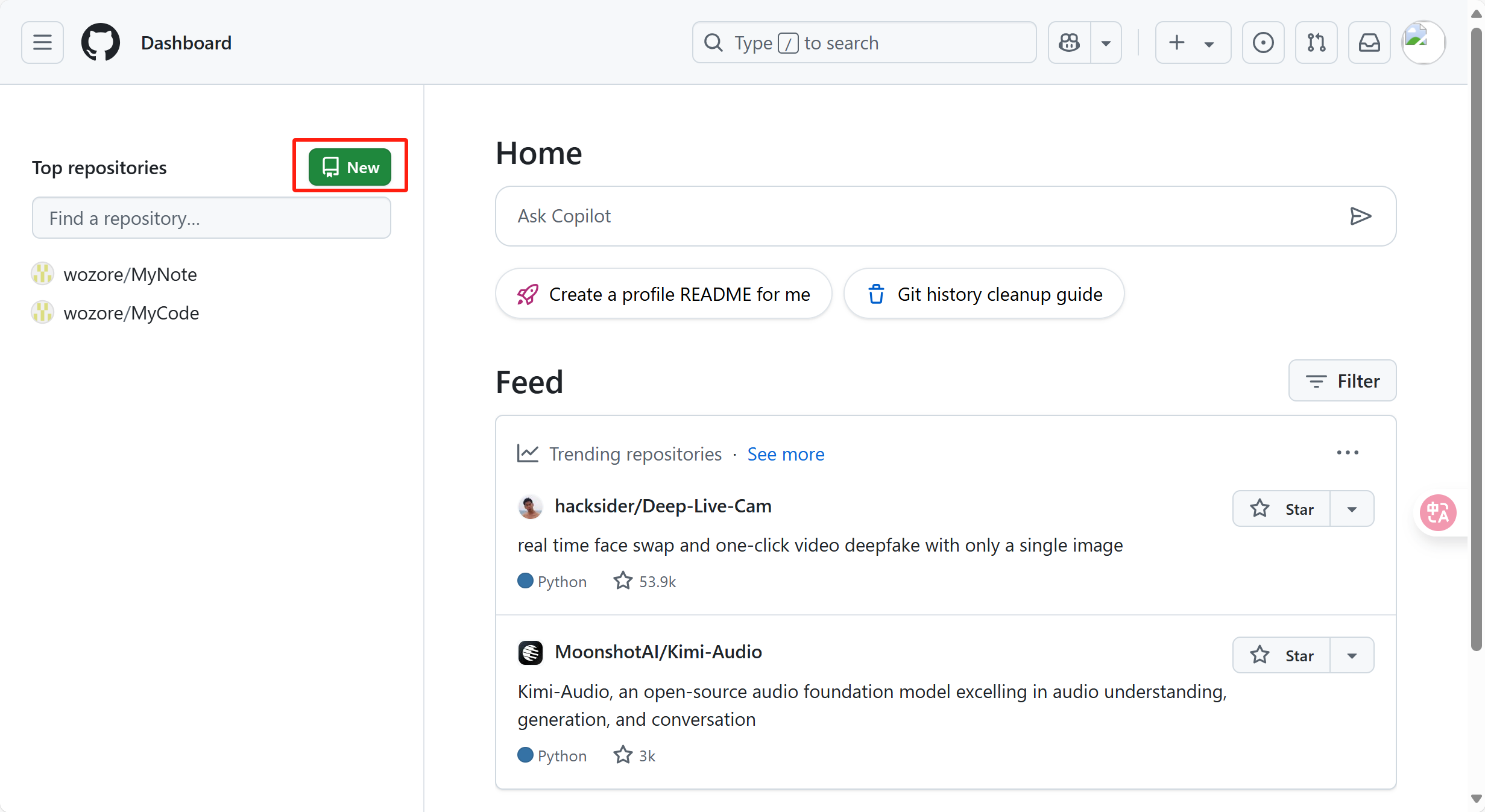This screenshot has width=1485, height=812.
Task: Open the Issues icon in header
Action: (x=1263, y=43)
